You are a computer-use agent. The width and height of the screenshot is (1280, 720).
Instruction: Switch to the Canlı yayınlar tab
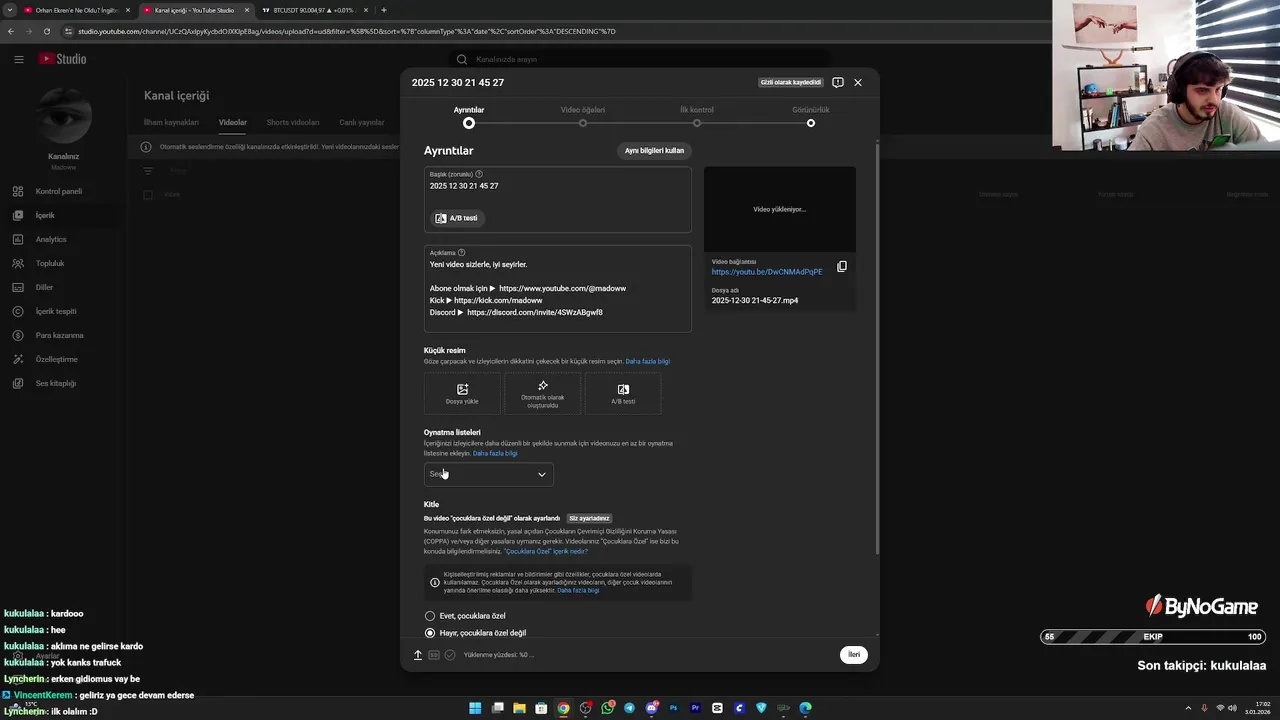pyautogui.click(x=362, y=122)
